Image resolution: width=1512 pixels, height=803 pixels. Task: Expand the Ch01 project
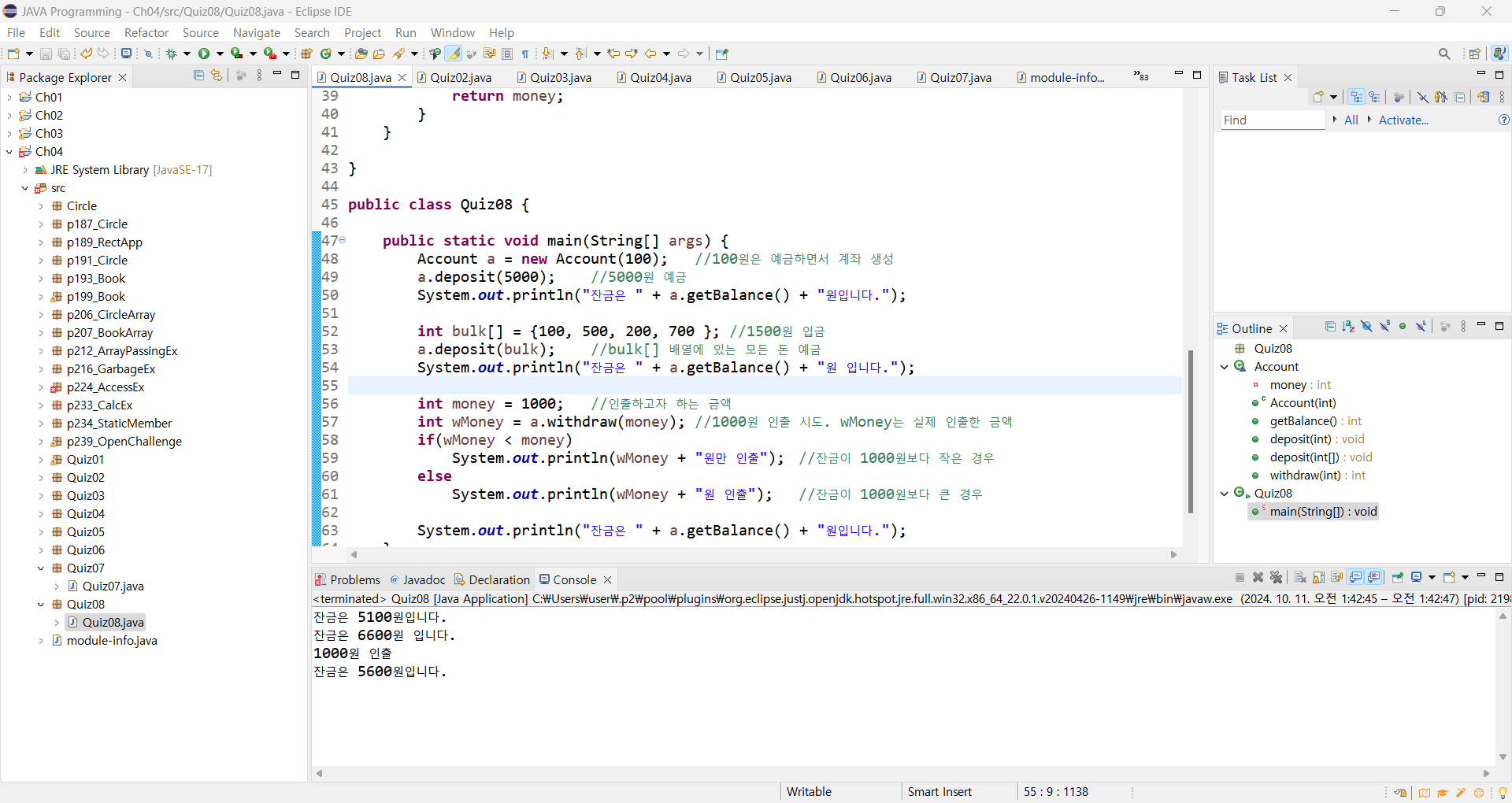click(x=9, y=97)
